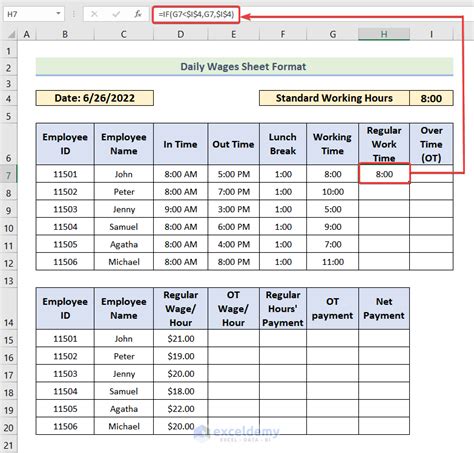Select Employee ID 11503 in first table
The height and width of the screenshot is (453, 474).
[x=65, y=209]
